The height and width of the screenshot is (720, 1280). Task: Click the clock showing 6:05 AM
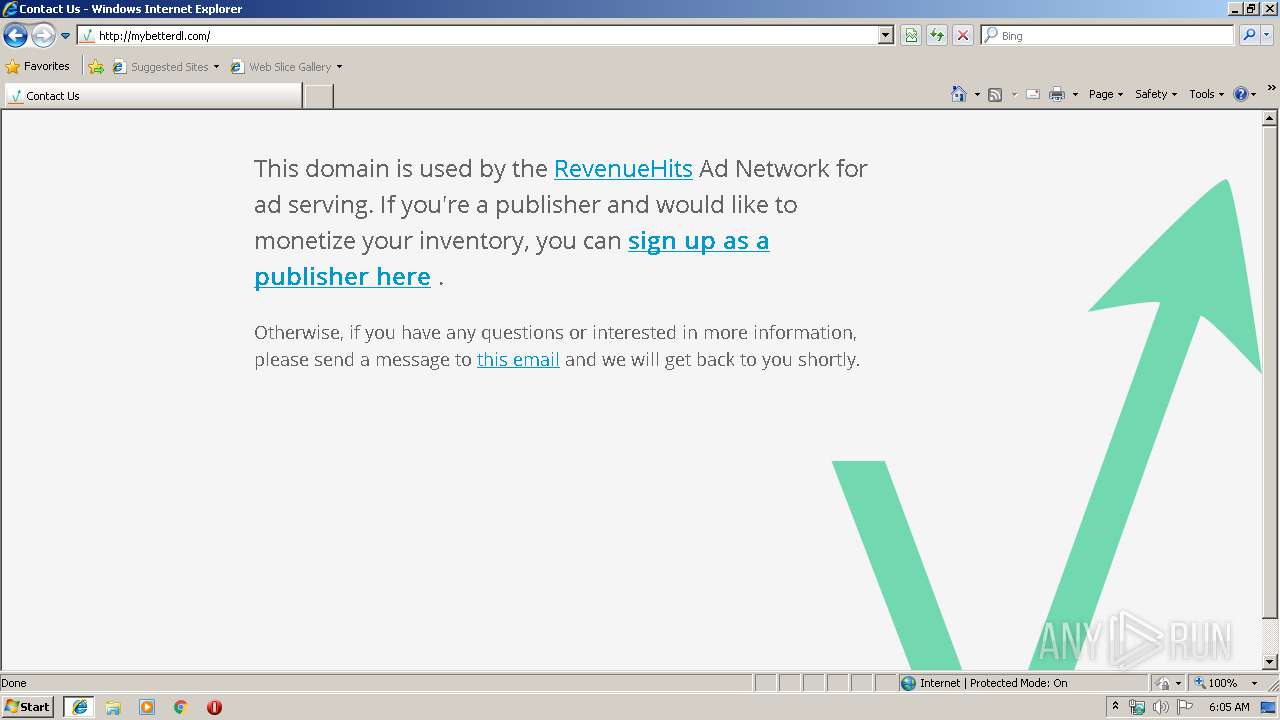(x=1229, y=707)
